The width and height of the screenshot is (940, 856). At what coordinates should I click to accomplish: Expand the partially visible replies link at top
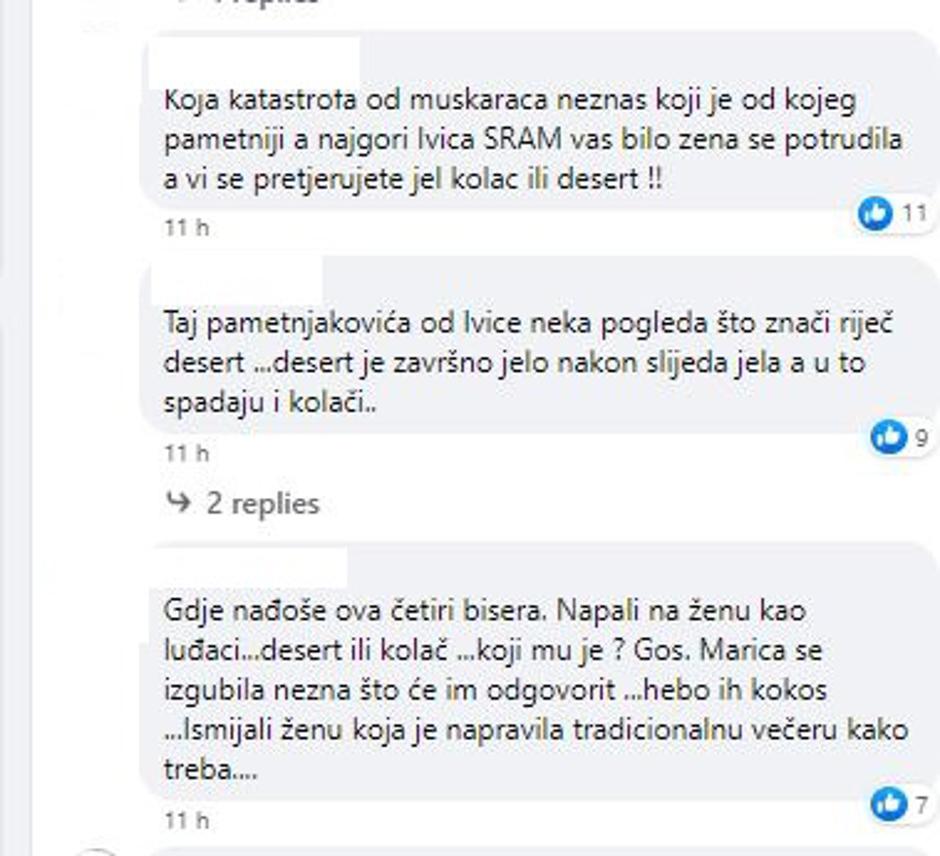pos(265,3)
